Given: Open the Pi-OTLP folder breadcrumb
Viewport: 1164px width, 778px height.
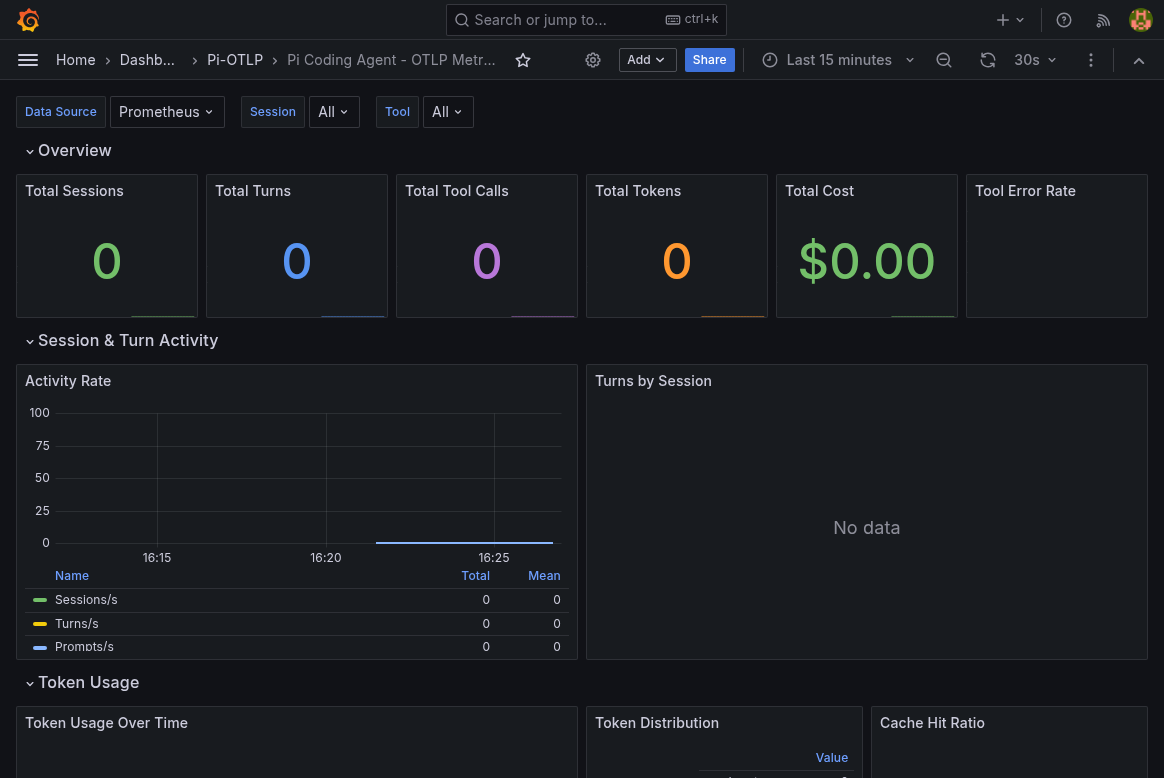Looking at the screenshot, I should tap(235, 60).
